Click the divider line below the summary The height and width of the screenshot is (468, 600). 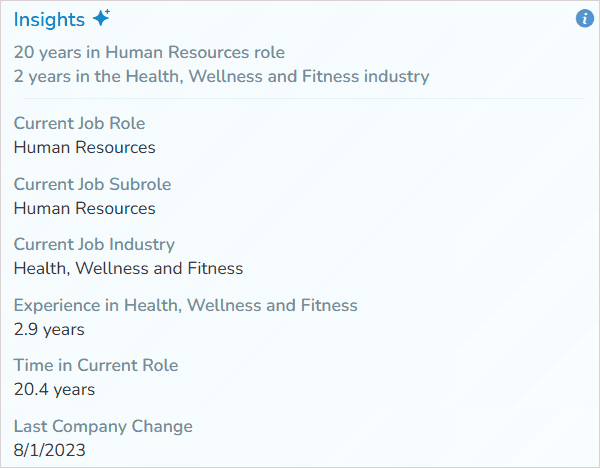tap(298, 98)
